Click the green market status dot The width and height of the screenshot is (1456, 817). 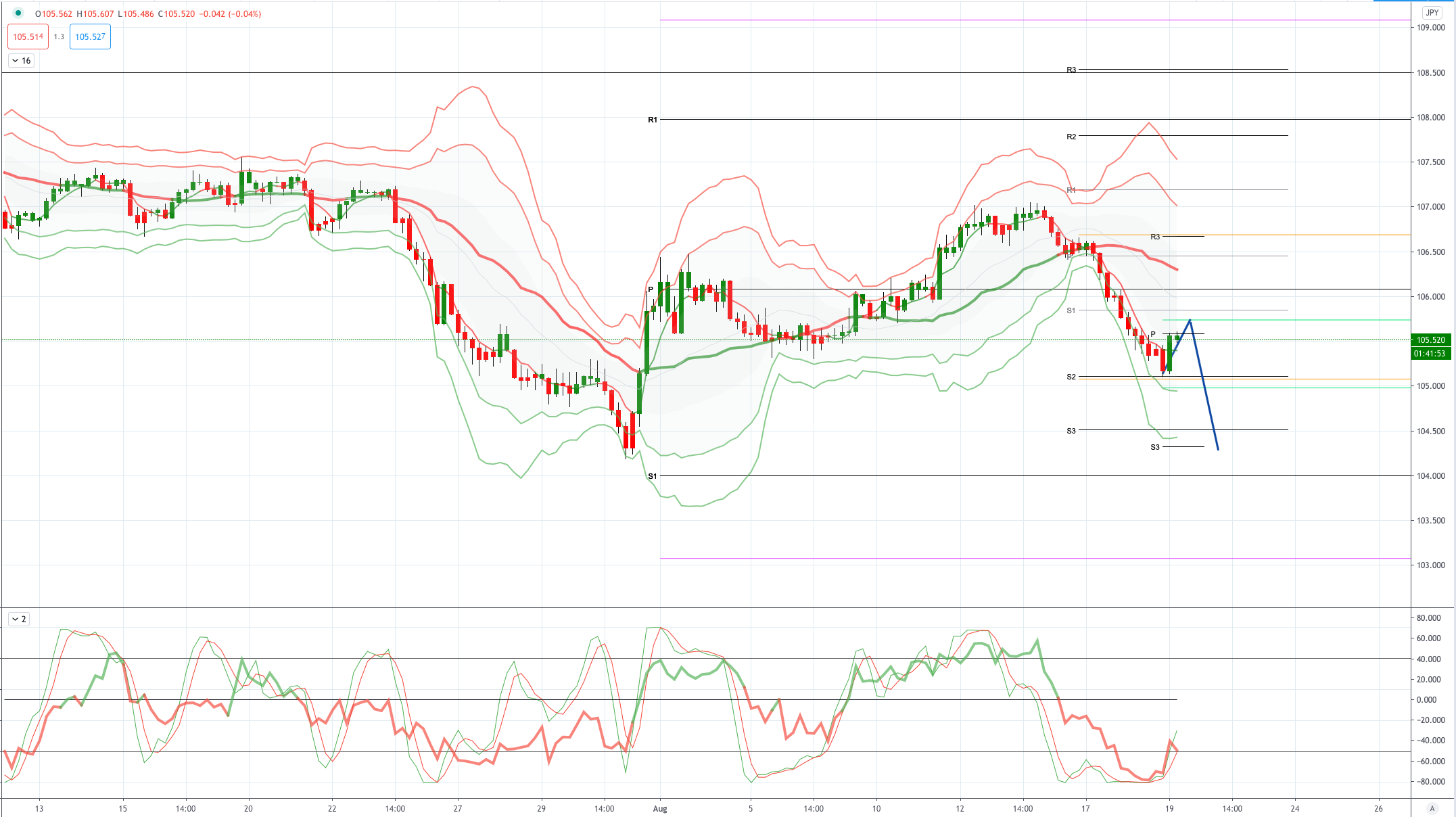tap(18, 13)
